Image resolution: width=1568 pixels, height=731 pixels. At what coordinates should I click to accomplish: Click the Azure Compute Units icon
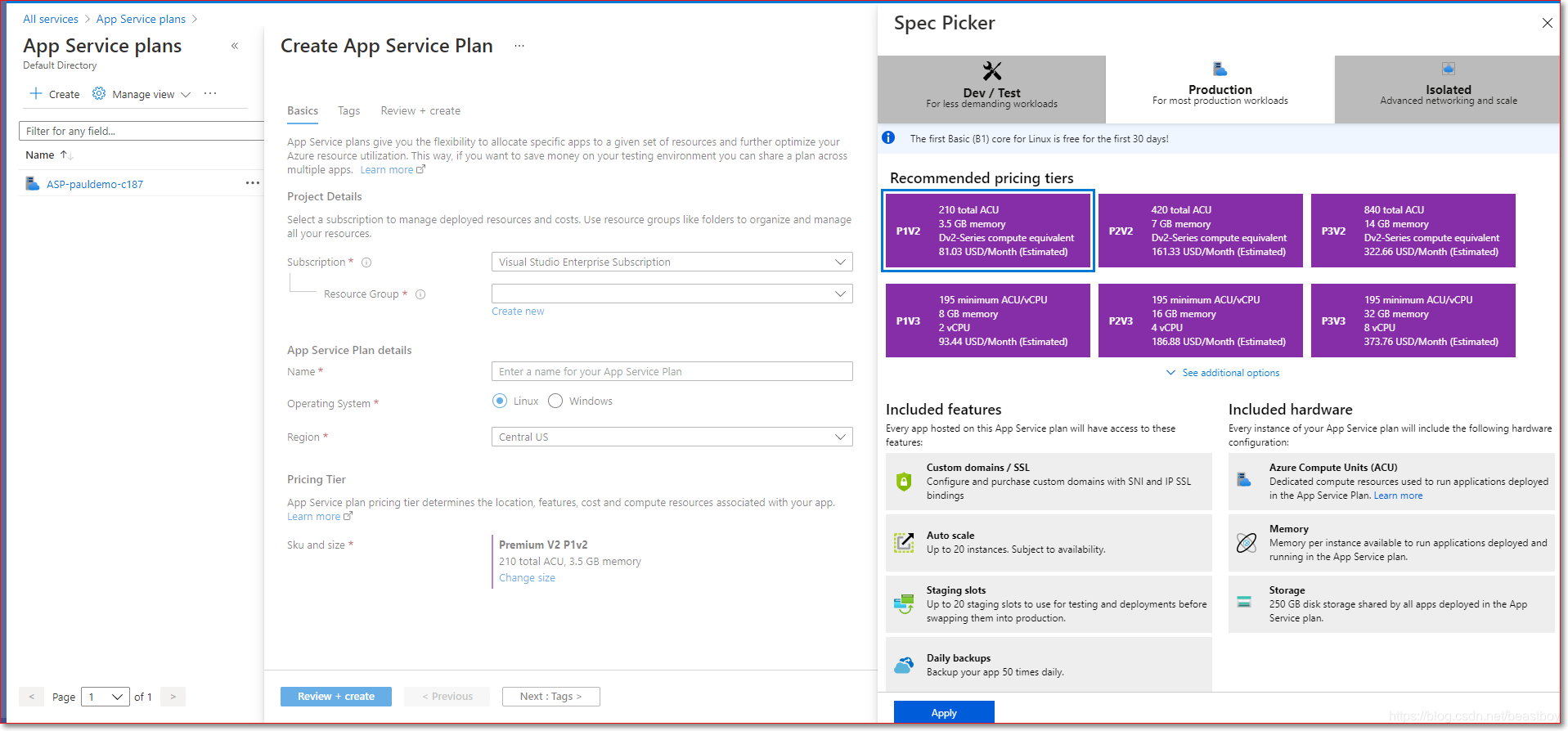1244,479
